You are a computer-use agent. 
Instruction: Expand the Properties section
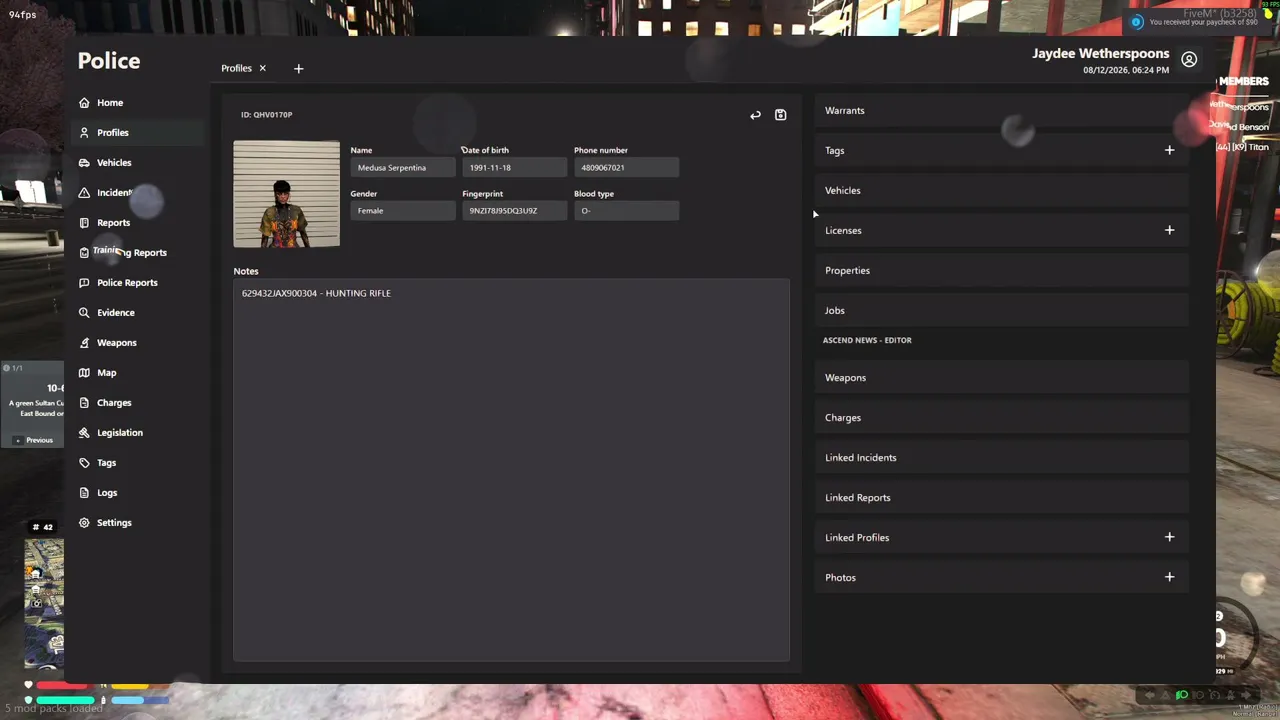pos(1002,270)
